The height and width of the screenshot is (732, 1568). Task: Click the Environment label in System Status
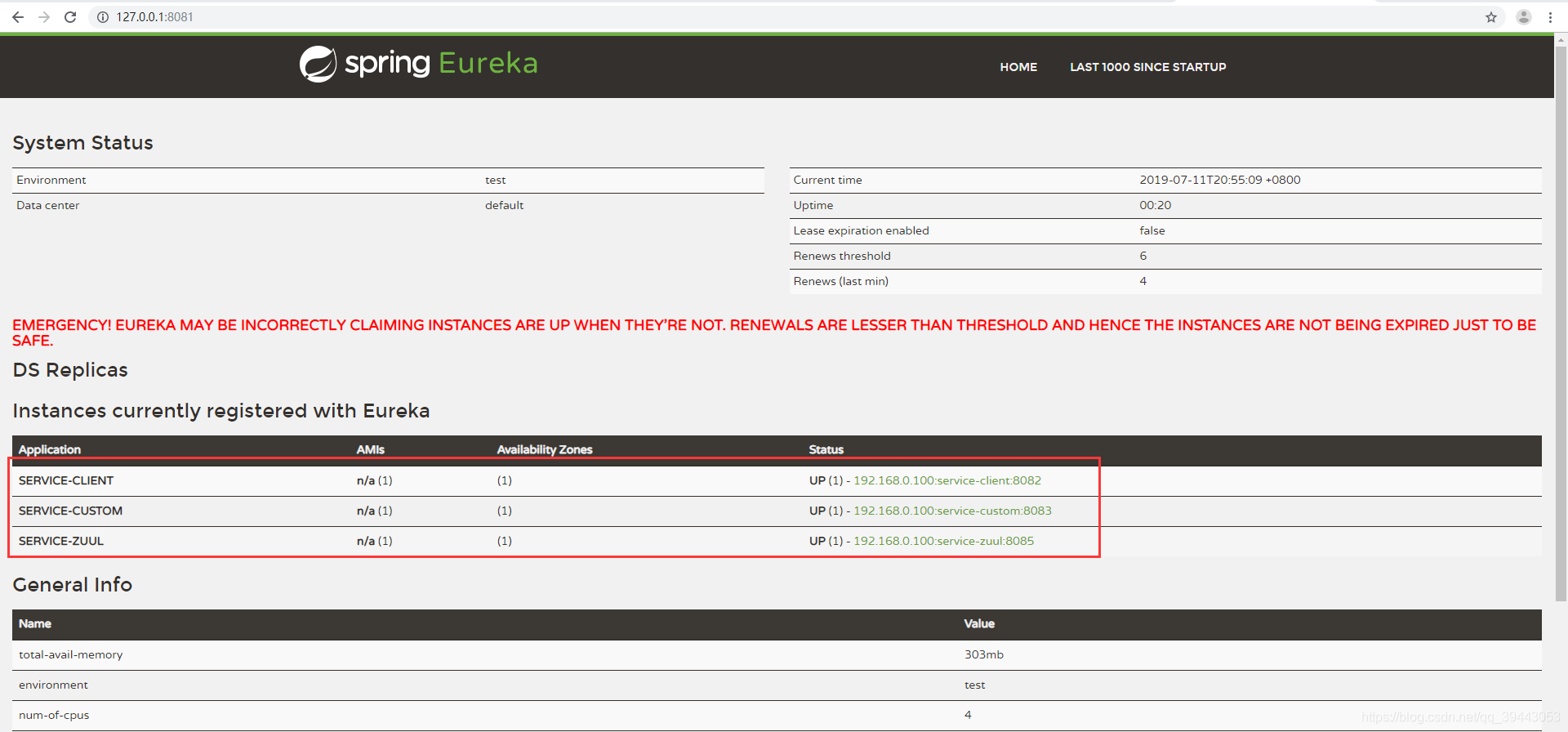tap(51, 180)
